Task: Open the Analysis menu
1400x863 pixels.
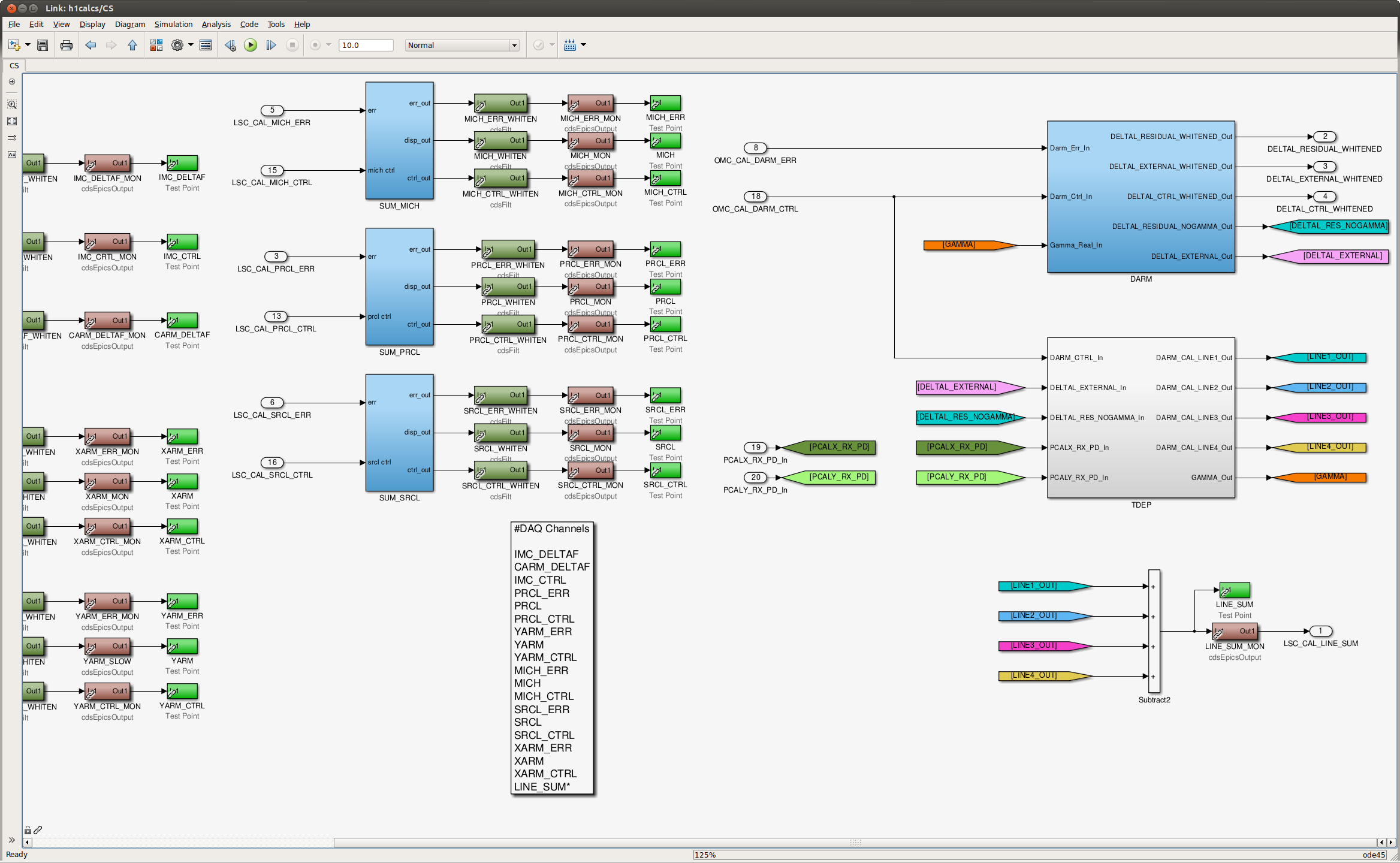Action: click(216, 24)
